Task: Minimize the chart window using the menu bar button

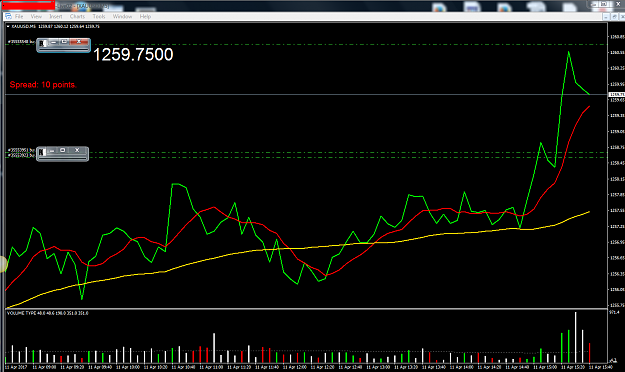Action: point(606,16)
